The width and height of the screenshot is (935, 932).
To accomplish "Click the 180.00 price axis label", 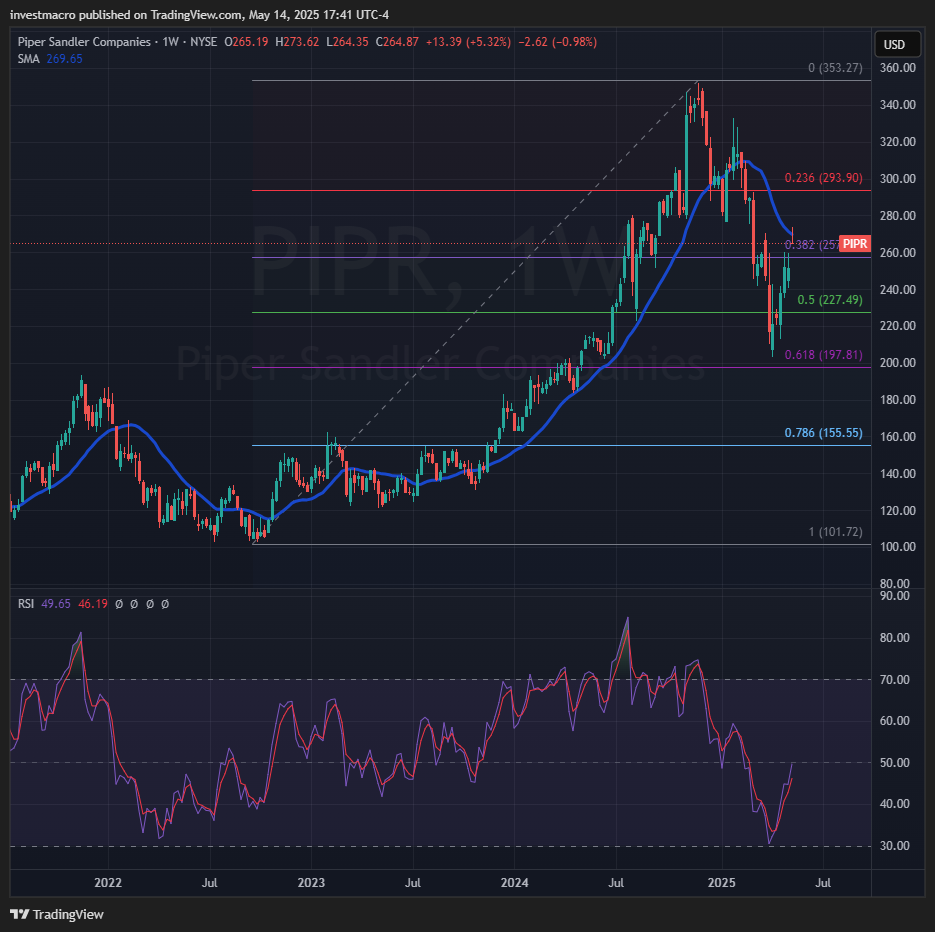I will coord(898,400).
